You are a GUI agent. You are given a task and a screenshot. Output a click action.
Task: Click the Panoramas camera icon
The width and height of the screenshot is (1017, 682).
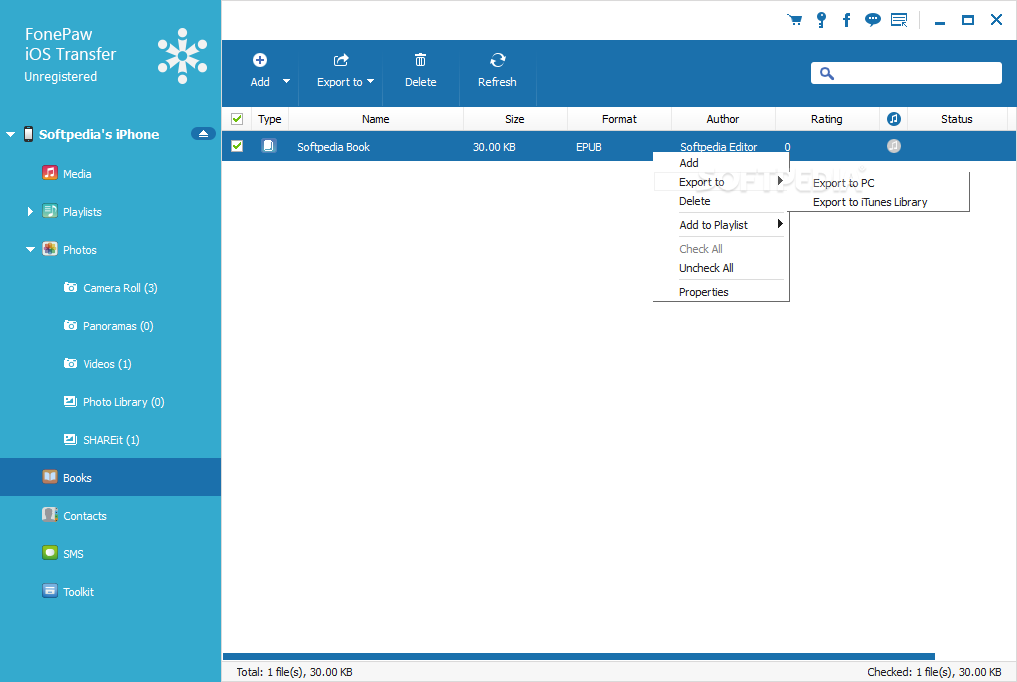click(x=70, y=325)
